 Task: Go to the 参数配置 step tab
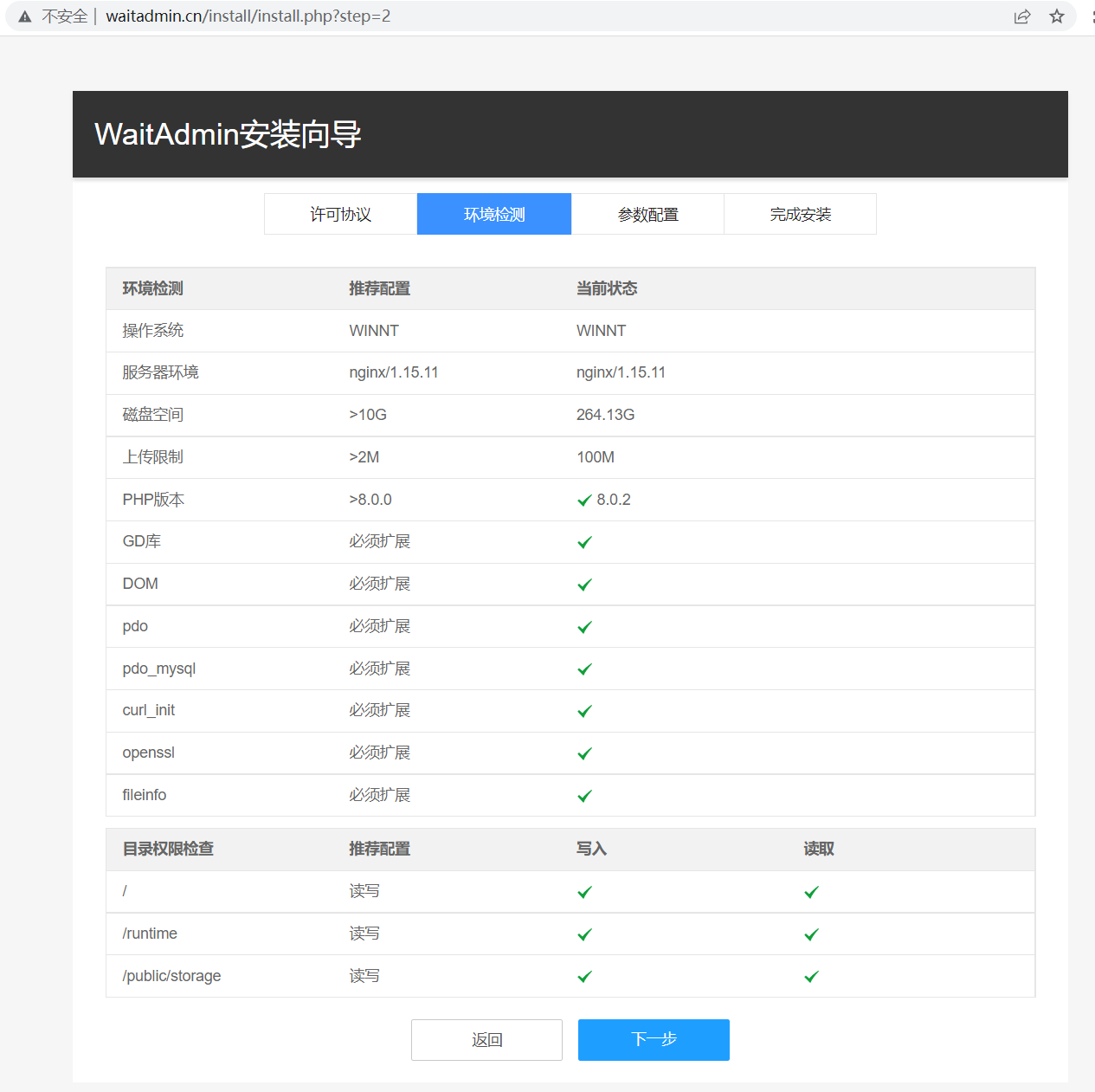(647, 214)
